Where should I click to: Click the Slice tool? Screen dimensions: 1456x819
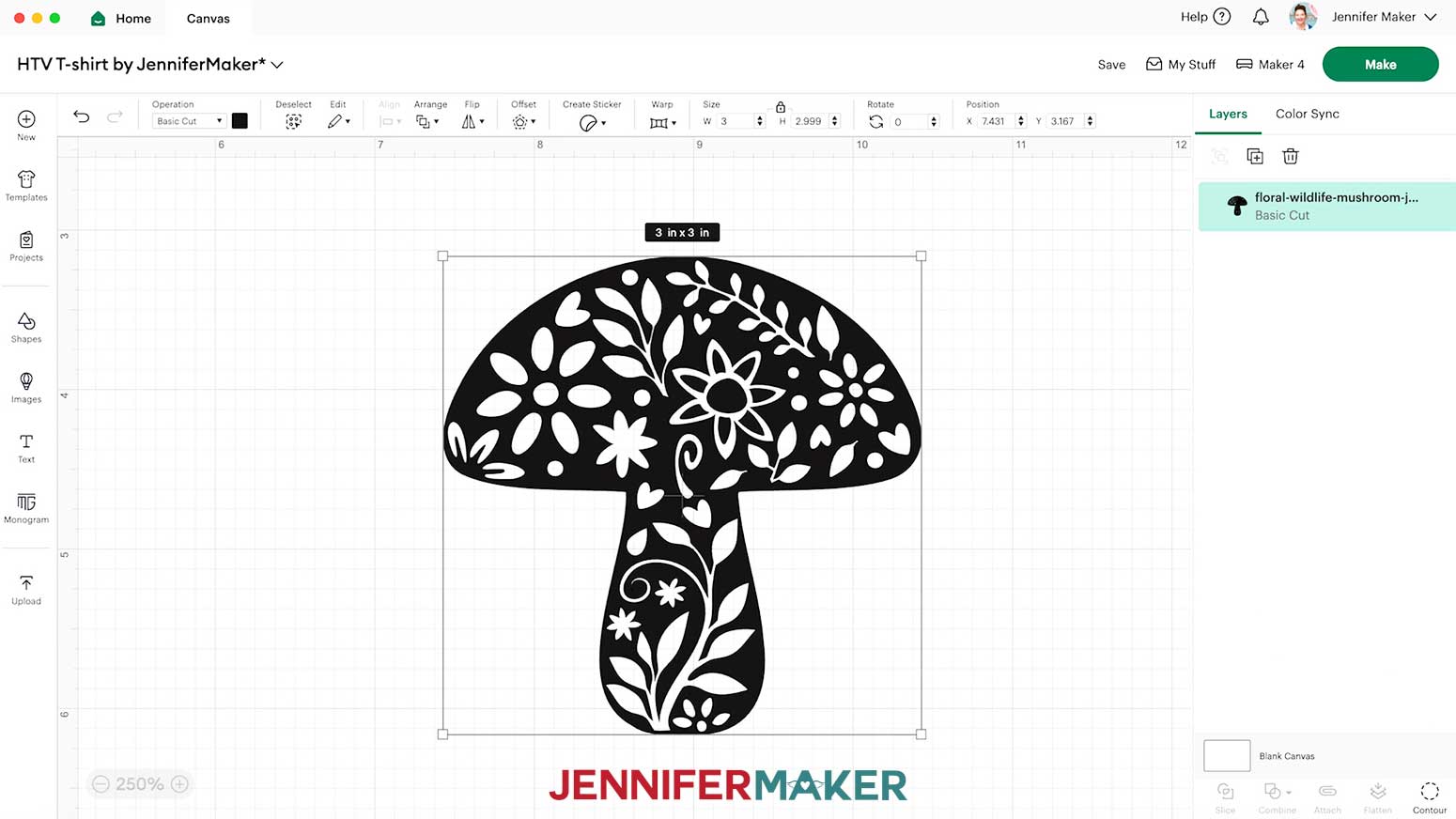click(x=1225, y=797)
